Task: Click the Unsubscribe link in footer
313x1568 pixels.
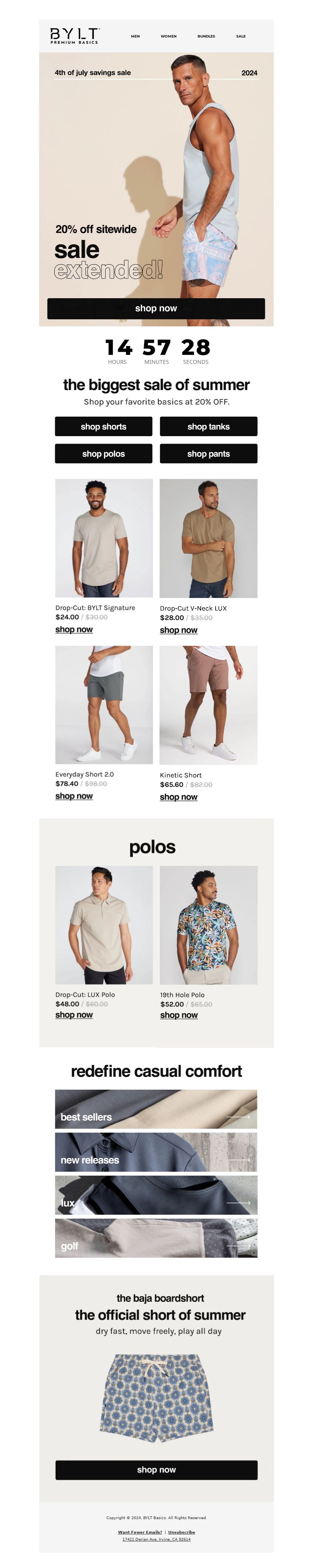Action: click(182, 1532)
